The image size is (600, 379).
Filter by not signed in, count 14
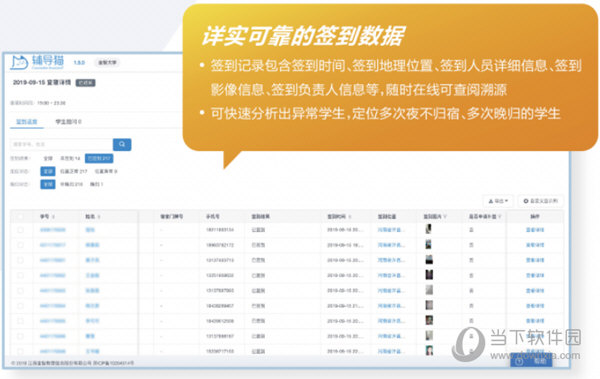(x=70, y=158)
